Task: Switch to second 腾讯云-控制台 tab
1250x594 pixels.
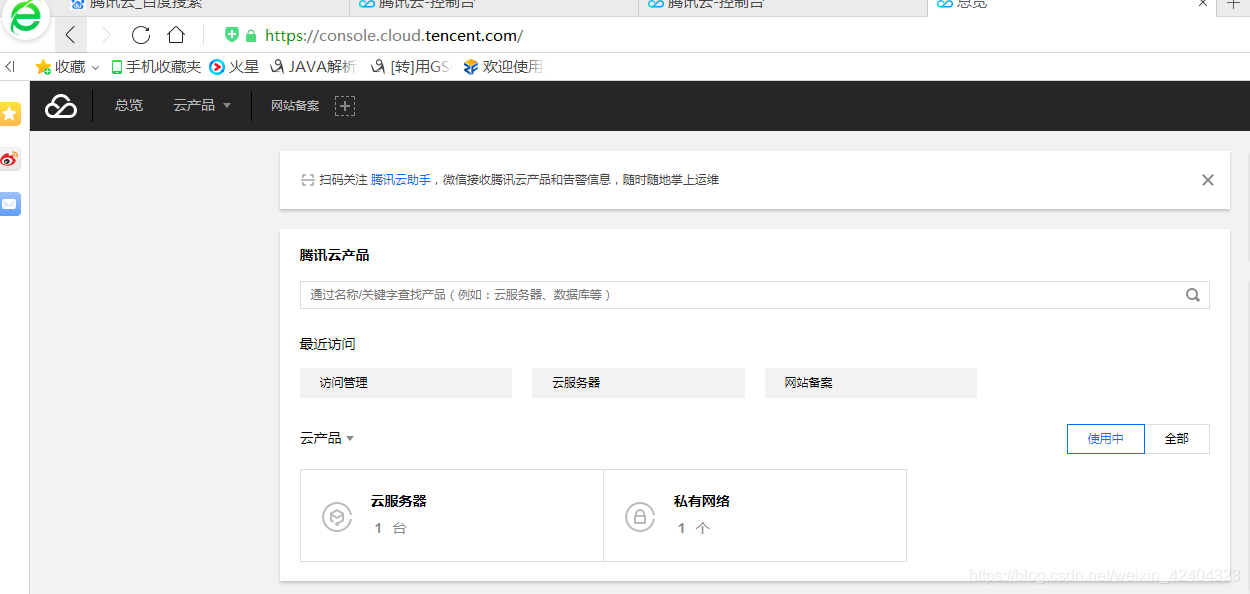Action: pyautogui.click(x=494, y=7)
